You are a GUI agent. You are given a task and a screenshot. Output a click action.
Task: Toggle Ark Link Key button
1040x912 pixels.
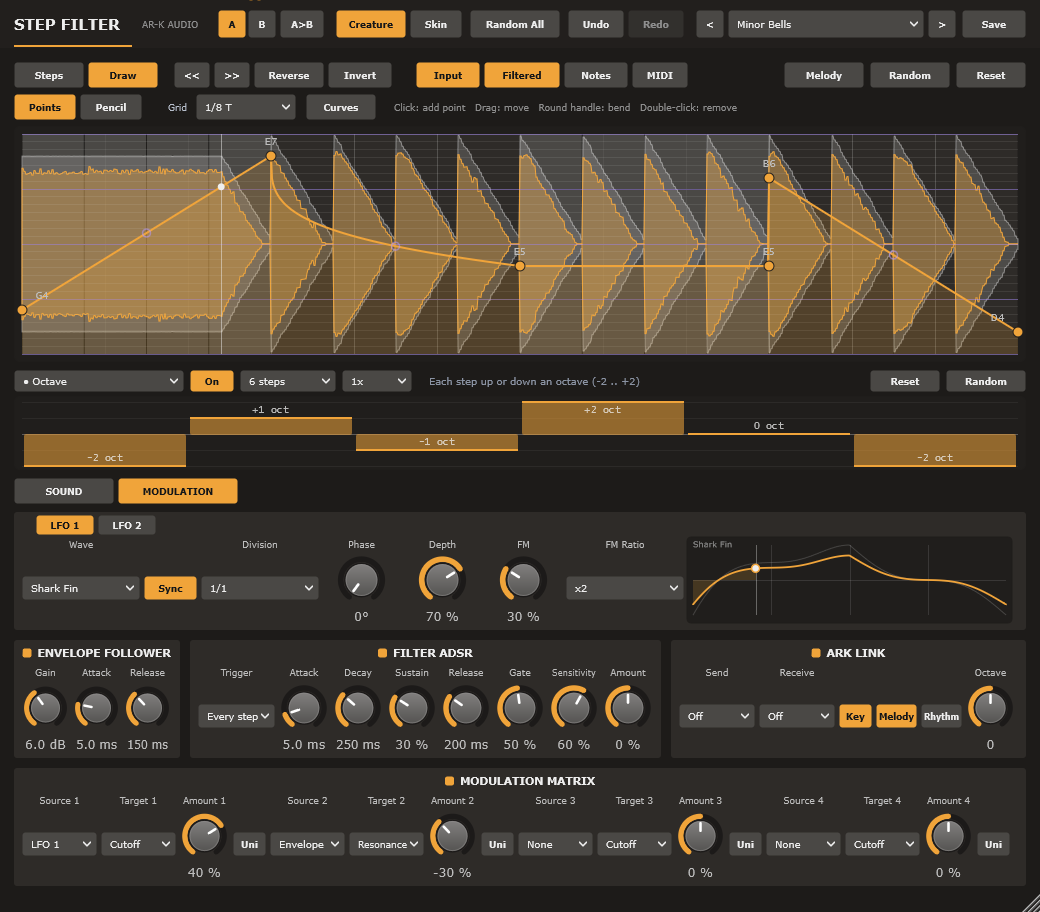855,716
